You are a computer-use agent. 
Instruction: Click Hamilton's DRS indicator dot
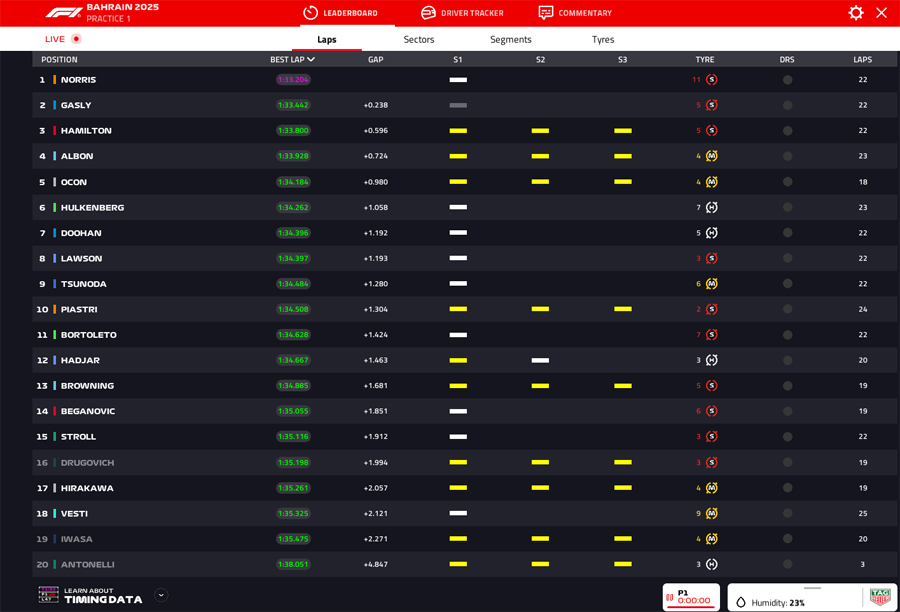pos(787,131)
